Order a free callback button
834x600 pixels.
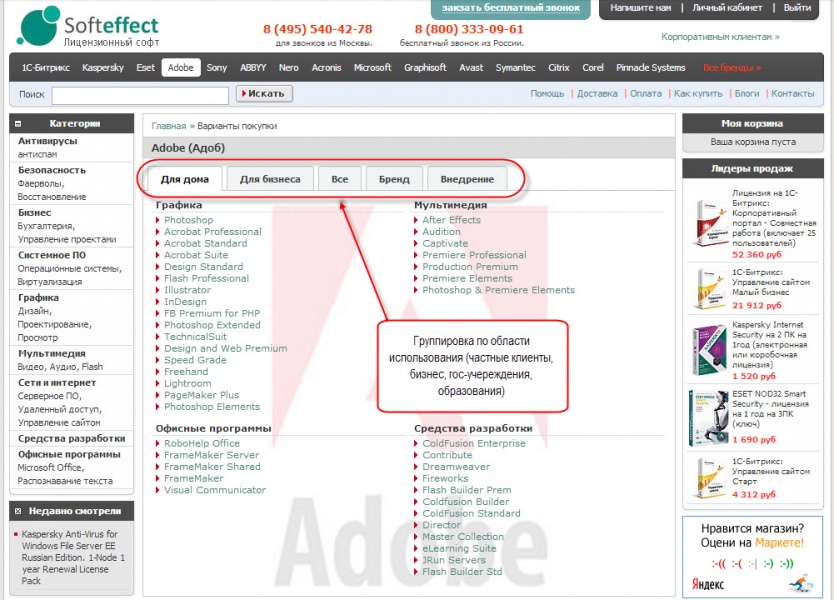511,8
